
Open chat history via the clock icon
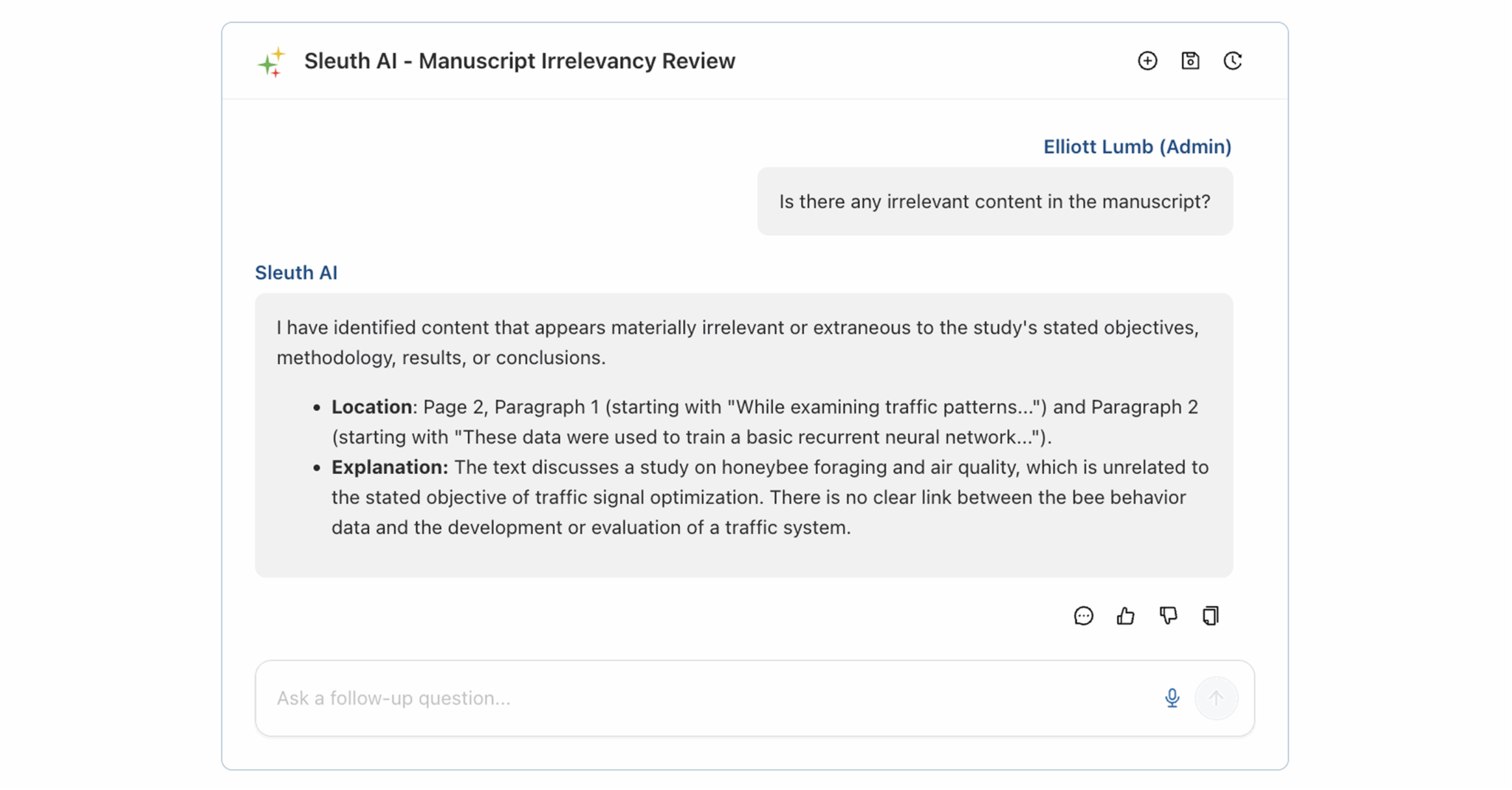(1232, 61)
